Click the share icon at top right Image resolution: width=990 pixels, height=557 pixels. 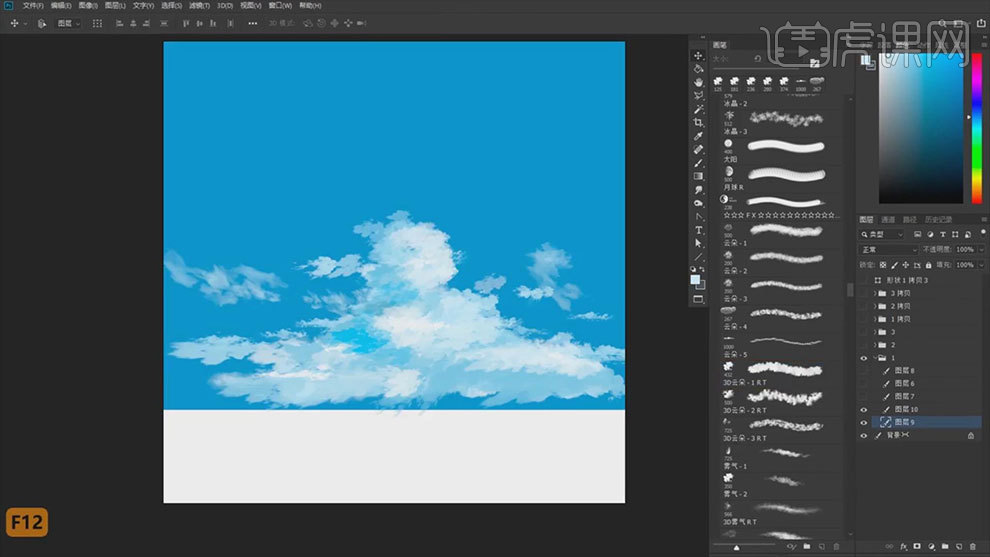coord(981,23)
